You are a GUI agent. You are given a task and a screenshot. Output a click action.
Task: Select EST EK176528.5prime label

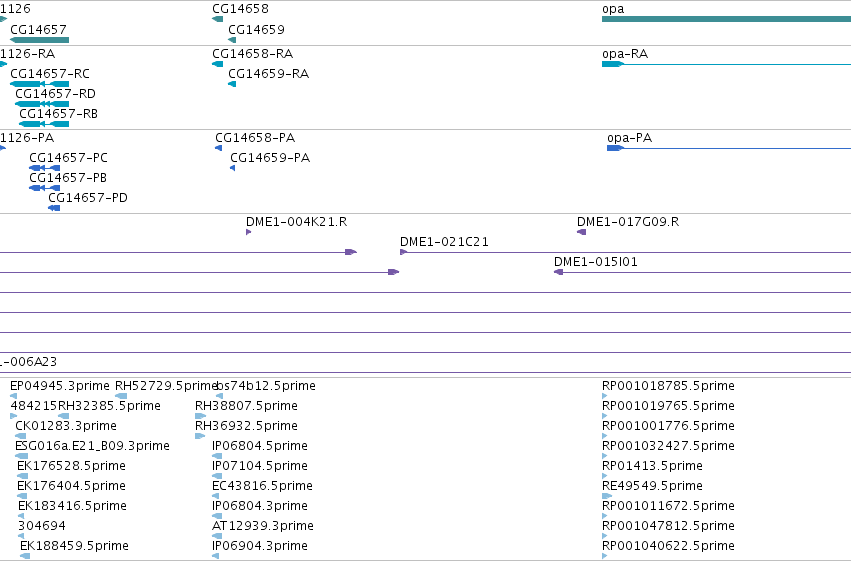coord(71,466)
